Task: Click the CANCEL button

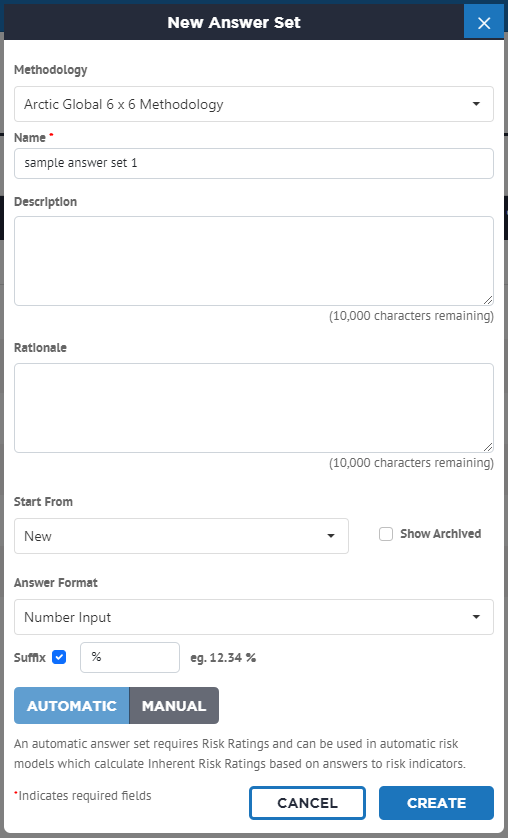Action: click(x=307, y=803)
